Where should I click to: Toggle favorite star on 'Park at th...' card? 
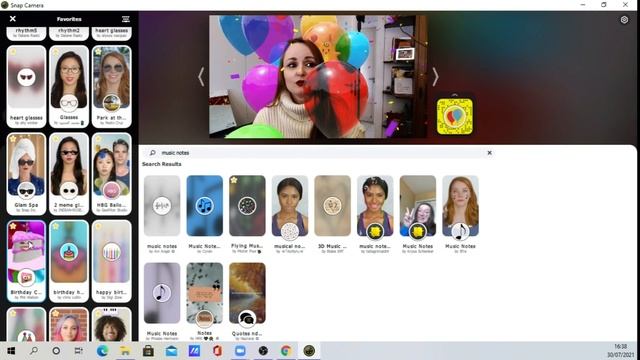pos(98,51)
